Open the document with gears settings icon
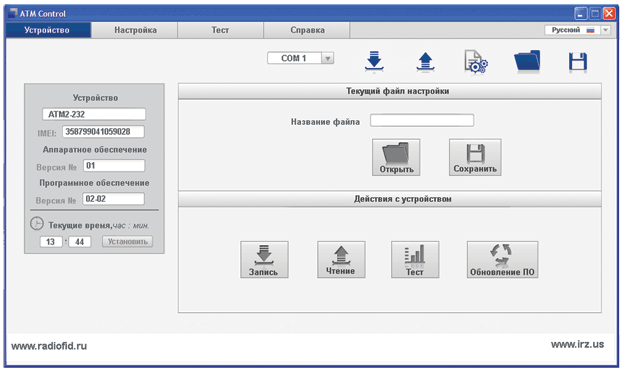The image size is (620, 372). (x=476, y=62)
